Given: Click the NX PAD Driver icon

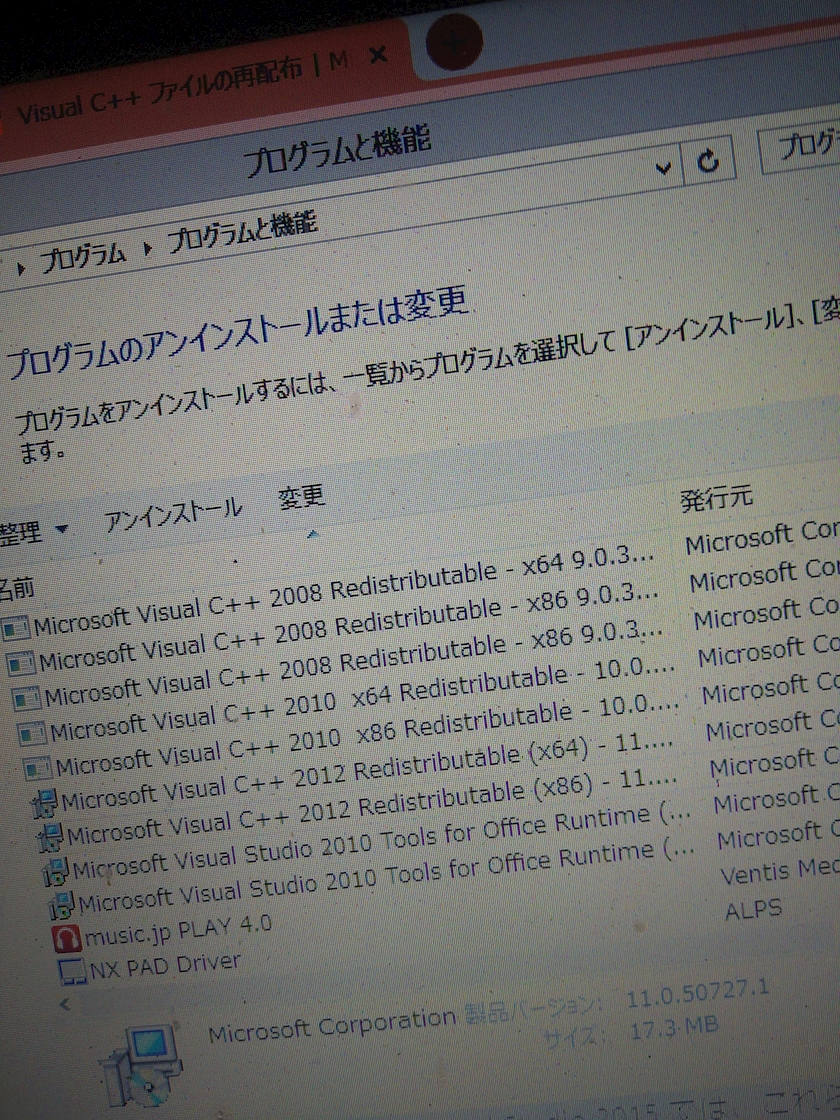Looking at the screenshot, I should pos(73,971).
